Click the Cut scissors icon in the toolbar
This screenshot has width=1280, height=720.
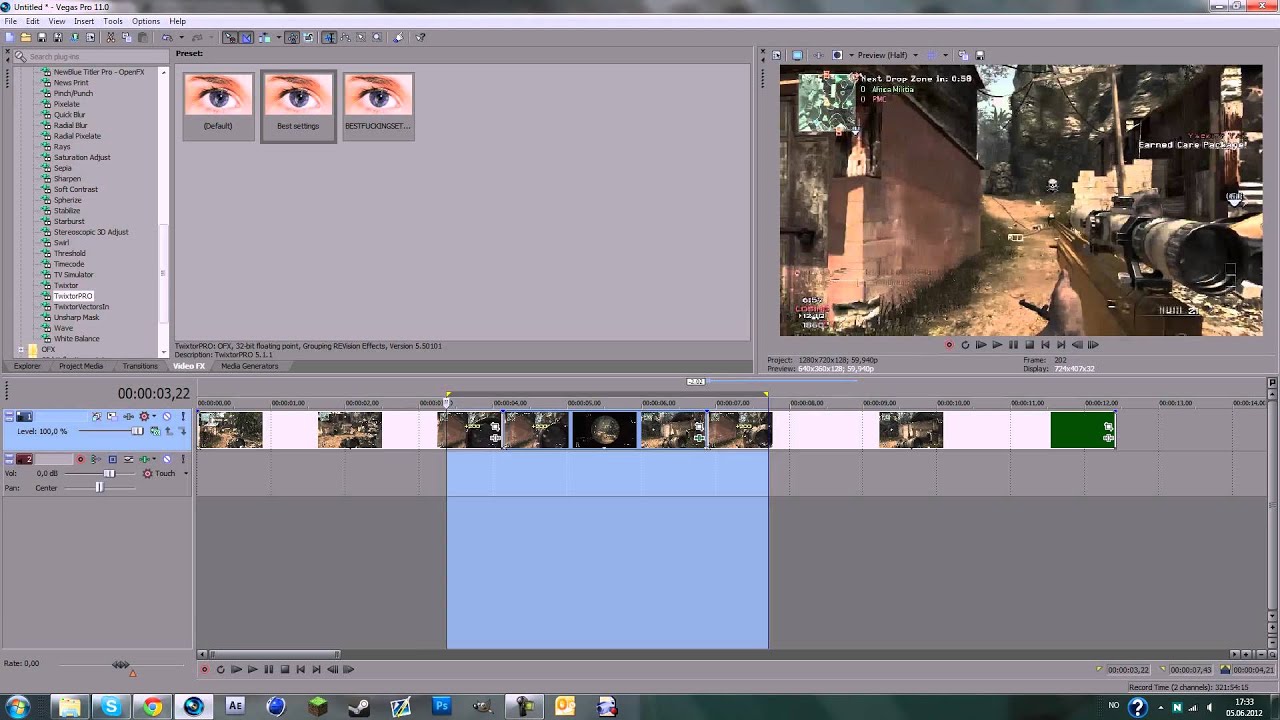coord(110,37)
